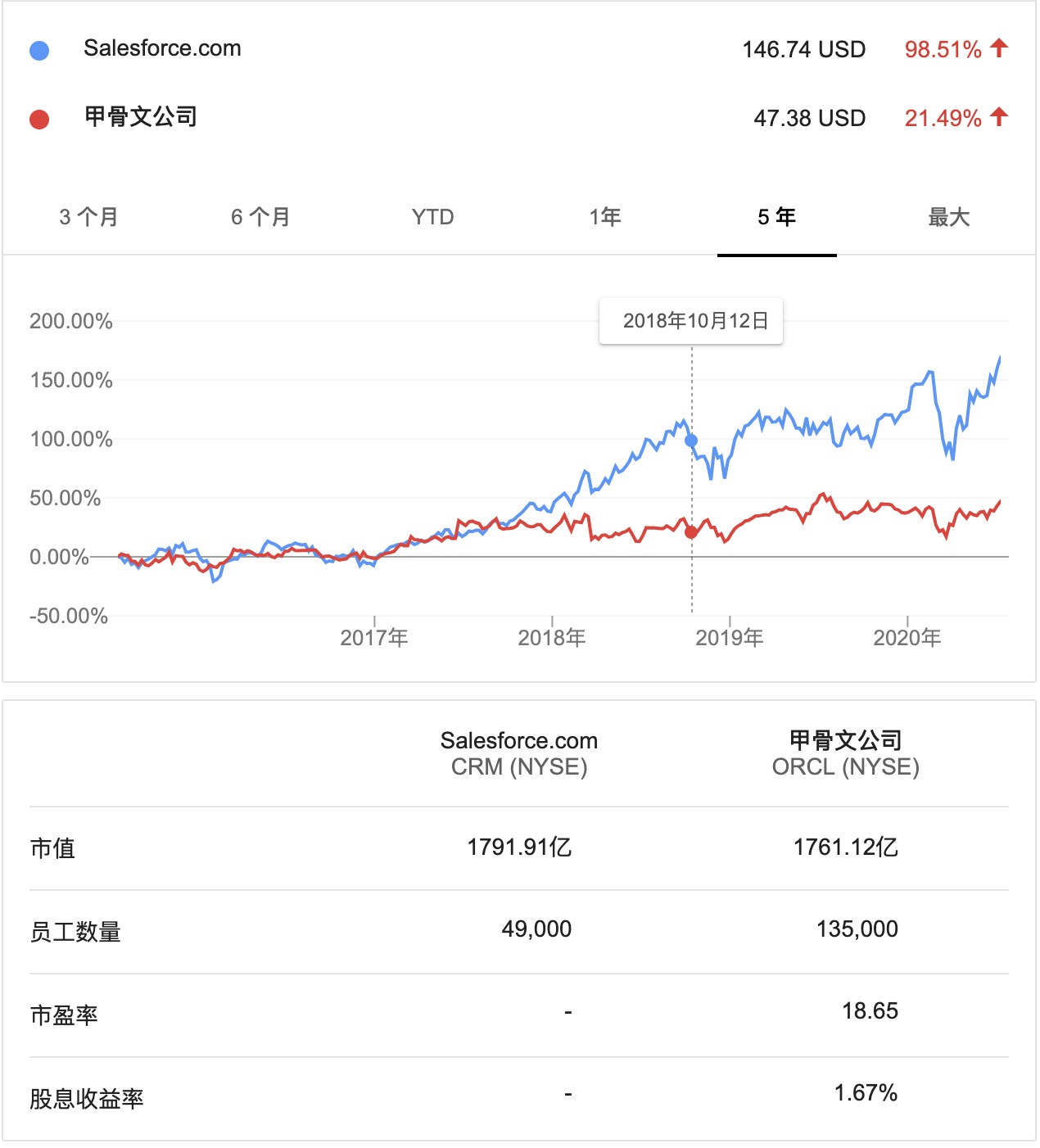
Task: Click the 2019年 axis label
Action: (x=730, y=638)
